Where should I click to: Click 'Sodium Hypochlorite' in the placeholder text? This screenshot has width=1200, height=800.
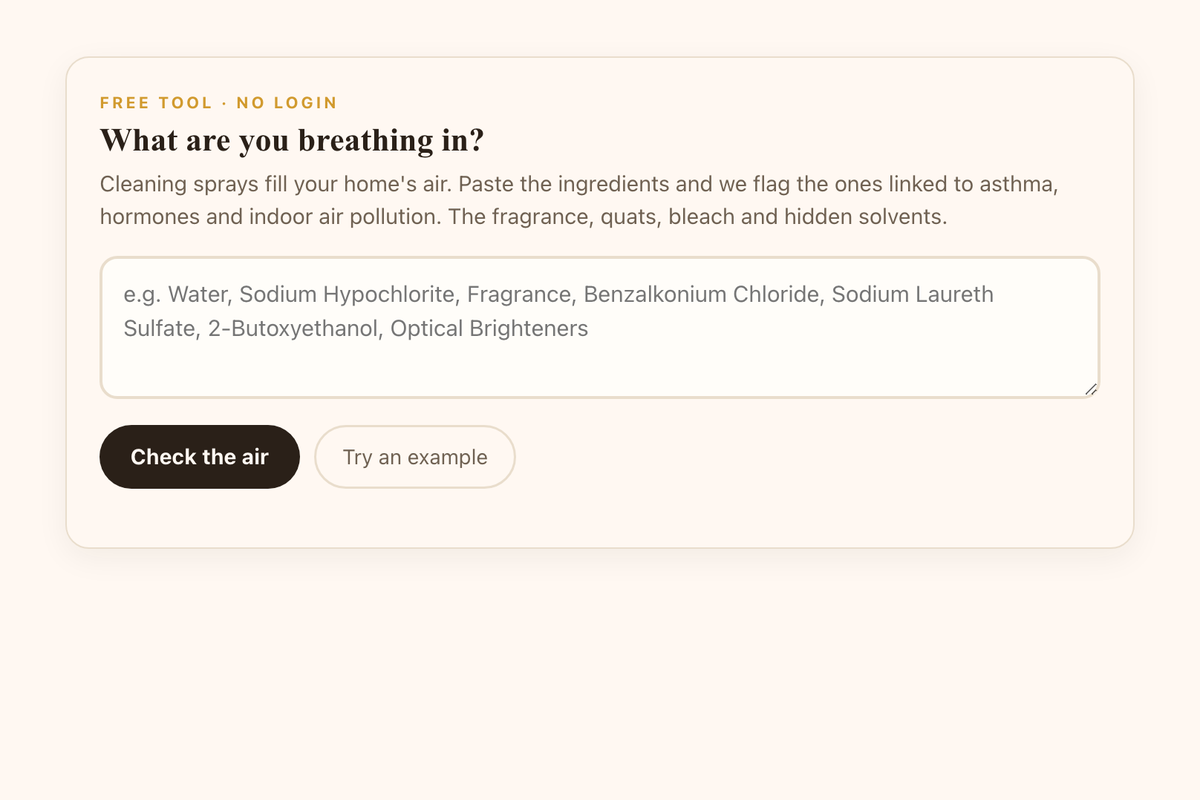[x=348, y=294]
